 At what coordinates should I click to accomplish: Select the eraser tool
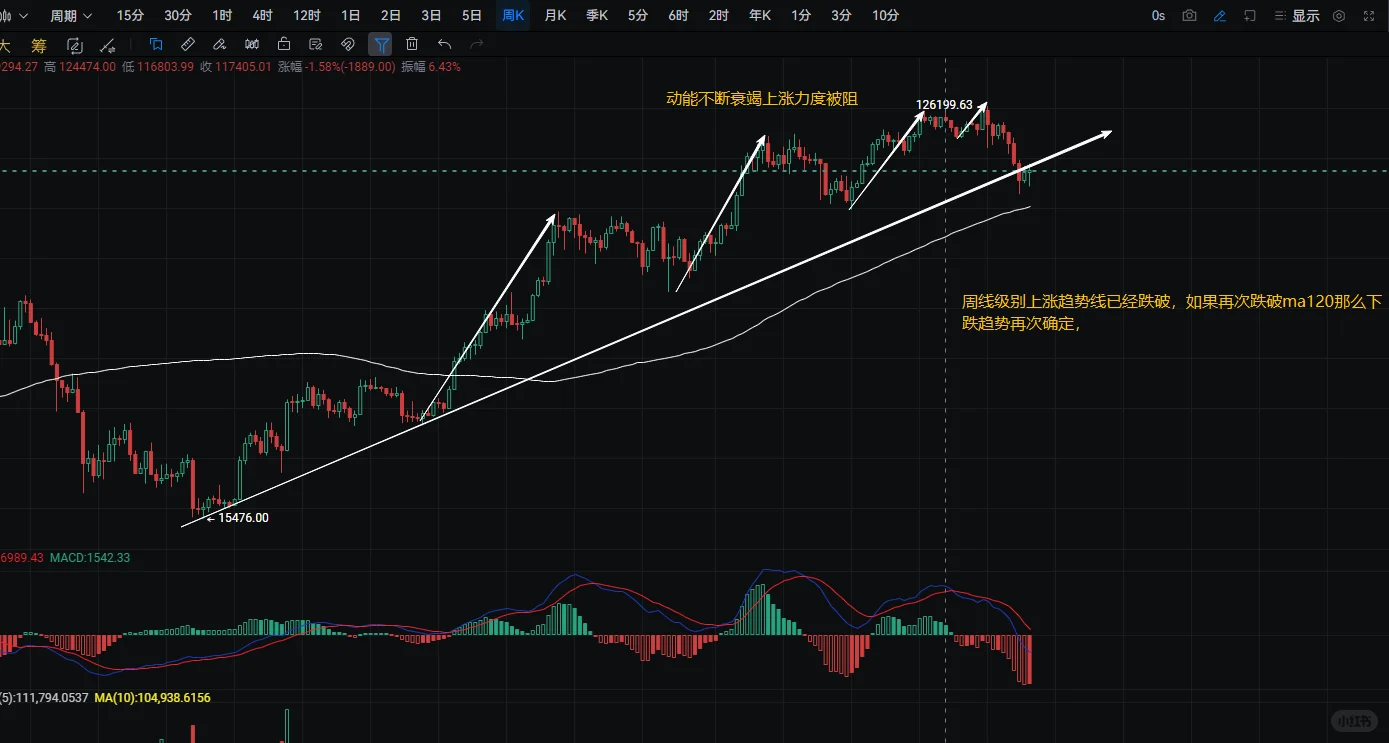tap(220, 44)
